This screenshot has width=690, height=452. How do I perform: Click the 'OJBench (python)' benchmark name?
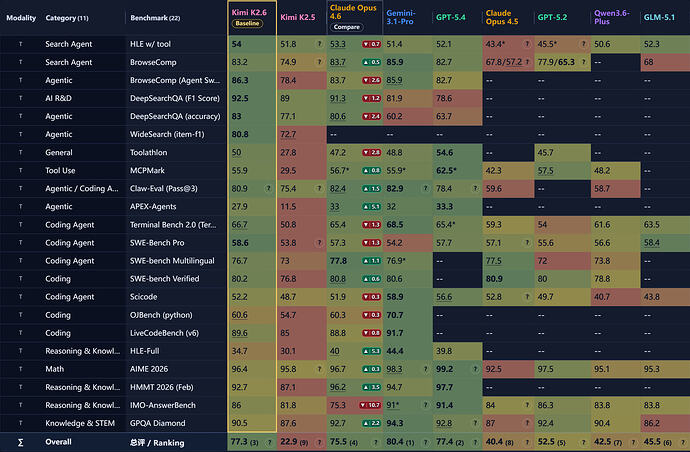click(161, 315)
